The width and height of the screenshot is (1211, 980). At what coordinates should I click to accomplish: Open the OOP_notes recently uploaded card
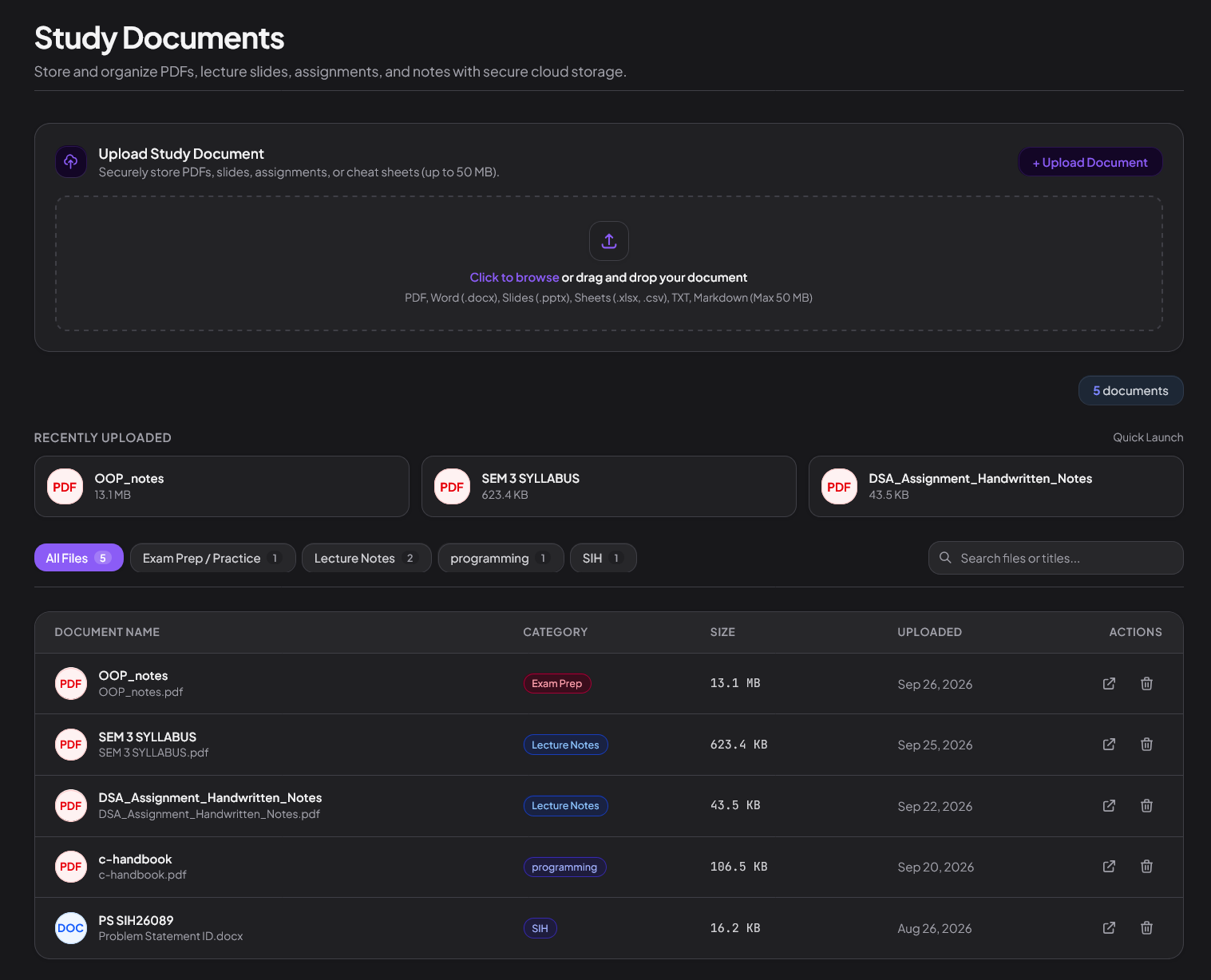pyautogui.click(x=222, y=487)
